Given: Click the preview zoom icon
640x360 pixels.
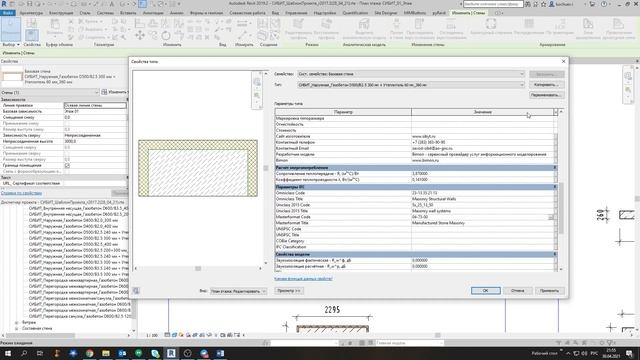Looking at the screenshot, I should (x=257, y=96).
